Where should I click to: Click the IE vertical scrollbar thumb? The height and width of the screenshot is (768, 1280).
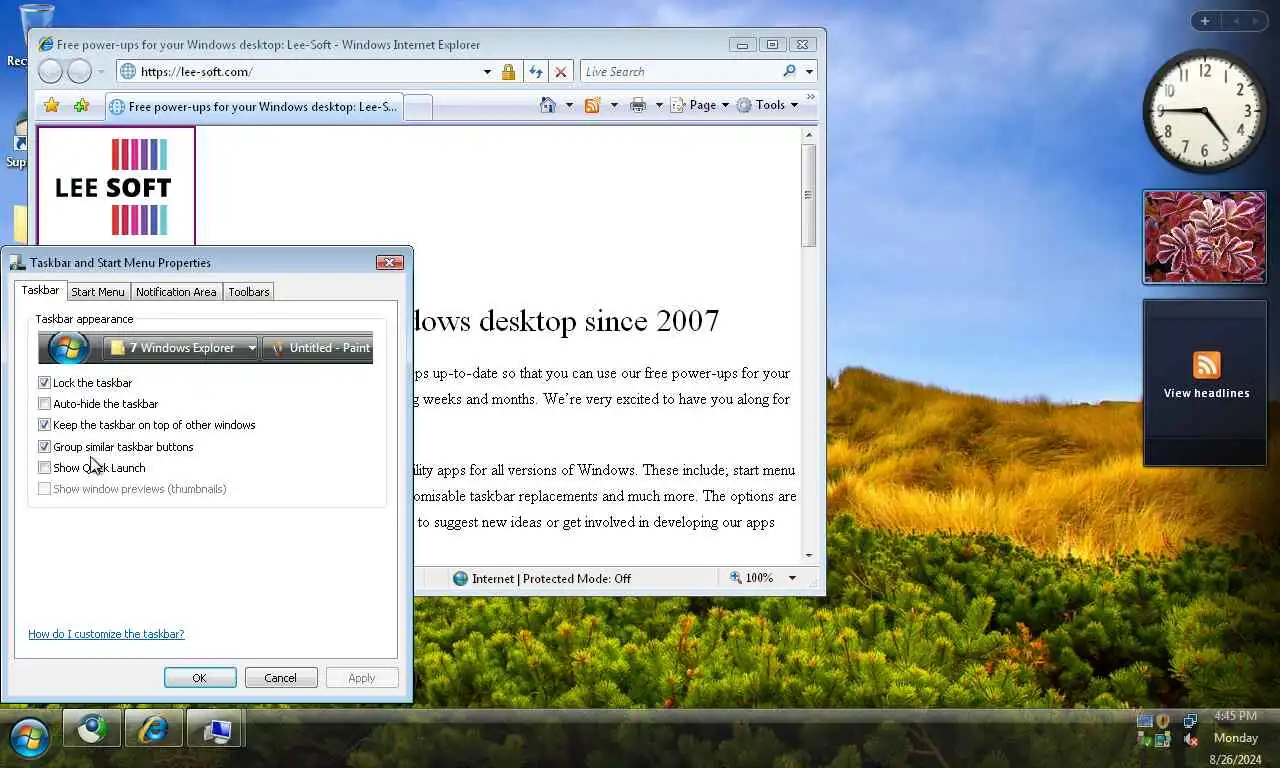pyautogui.click(x=808, y=195)
